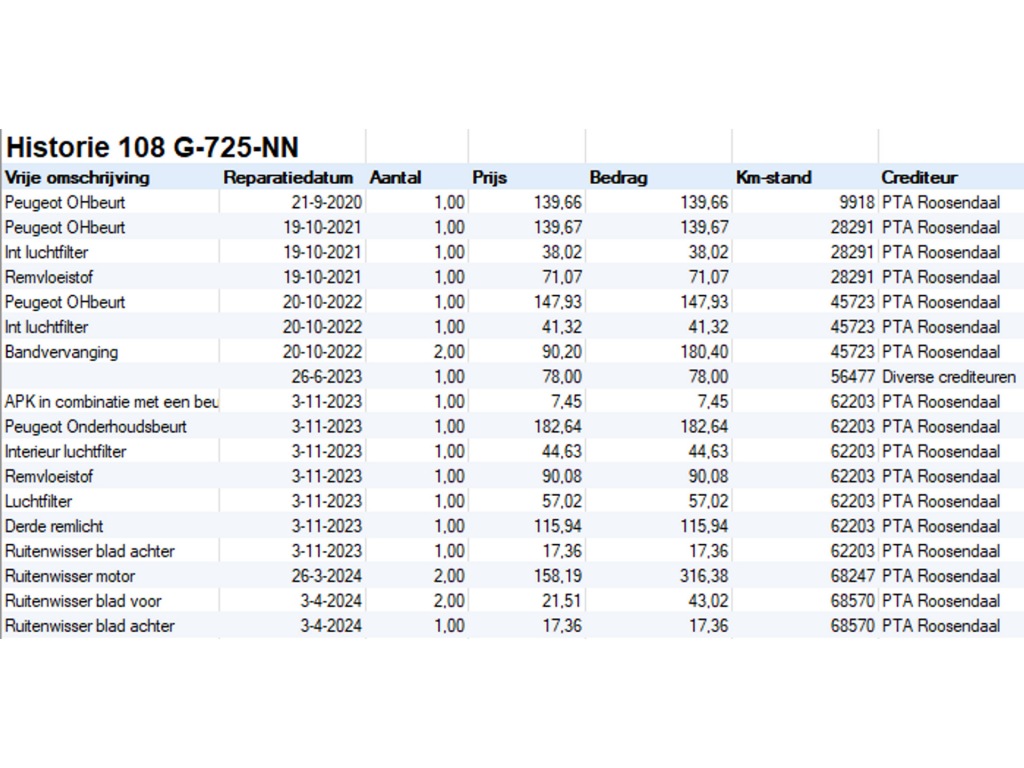Screen dimensions: 1024x768
Task: Select the Bandvervanging description cell
Action: click(62, 352)
